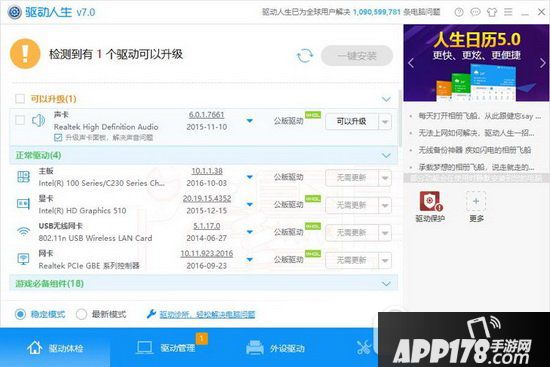Open version dropdown for USB无线网卡 5.1.17.0
The width and height of the screenshot is (550, 367).
250,232
